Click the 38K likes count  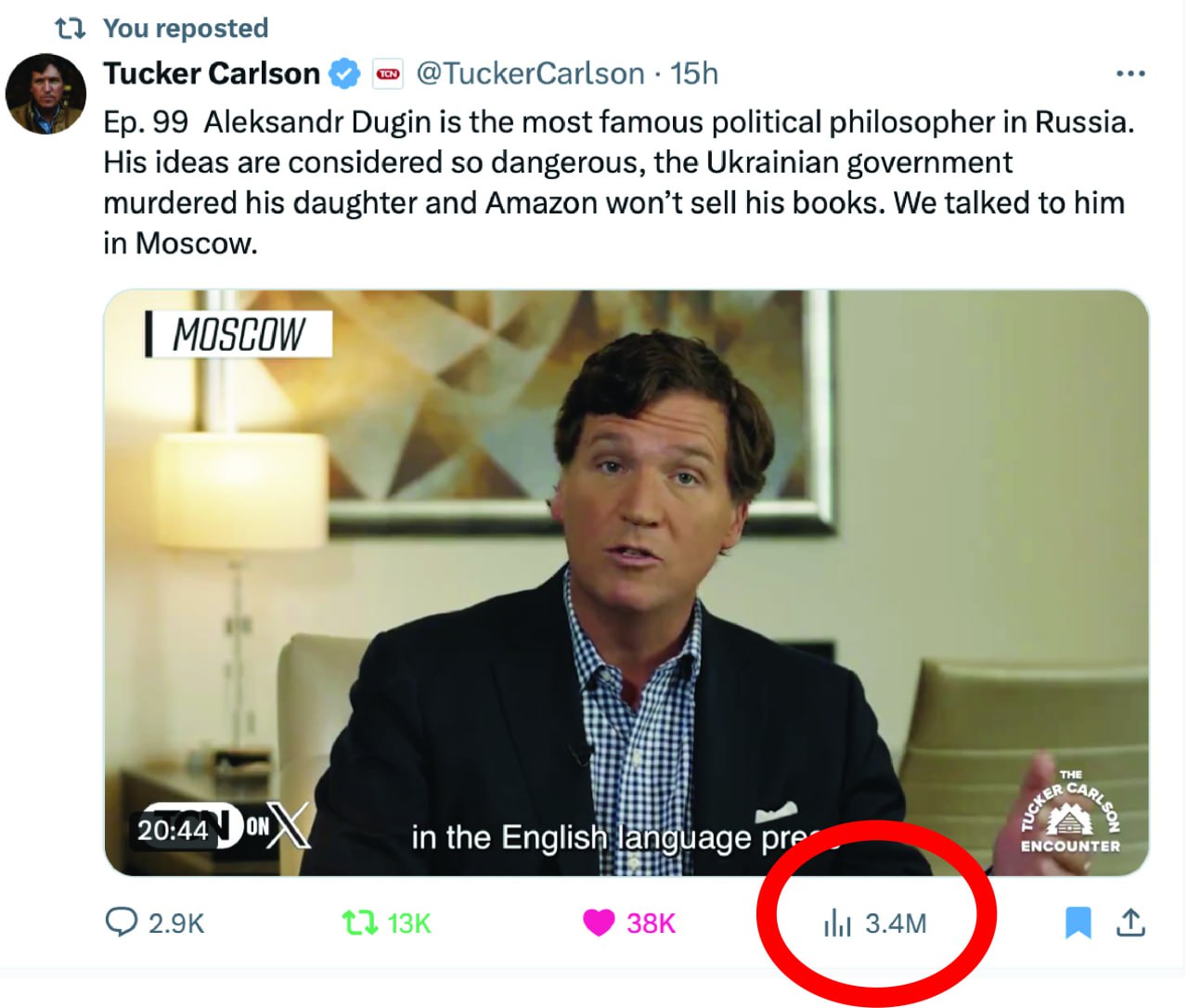[651, 924]
